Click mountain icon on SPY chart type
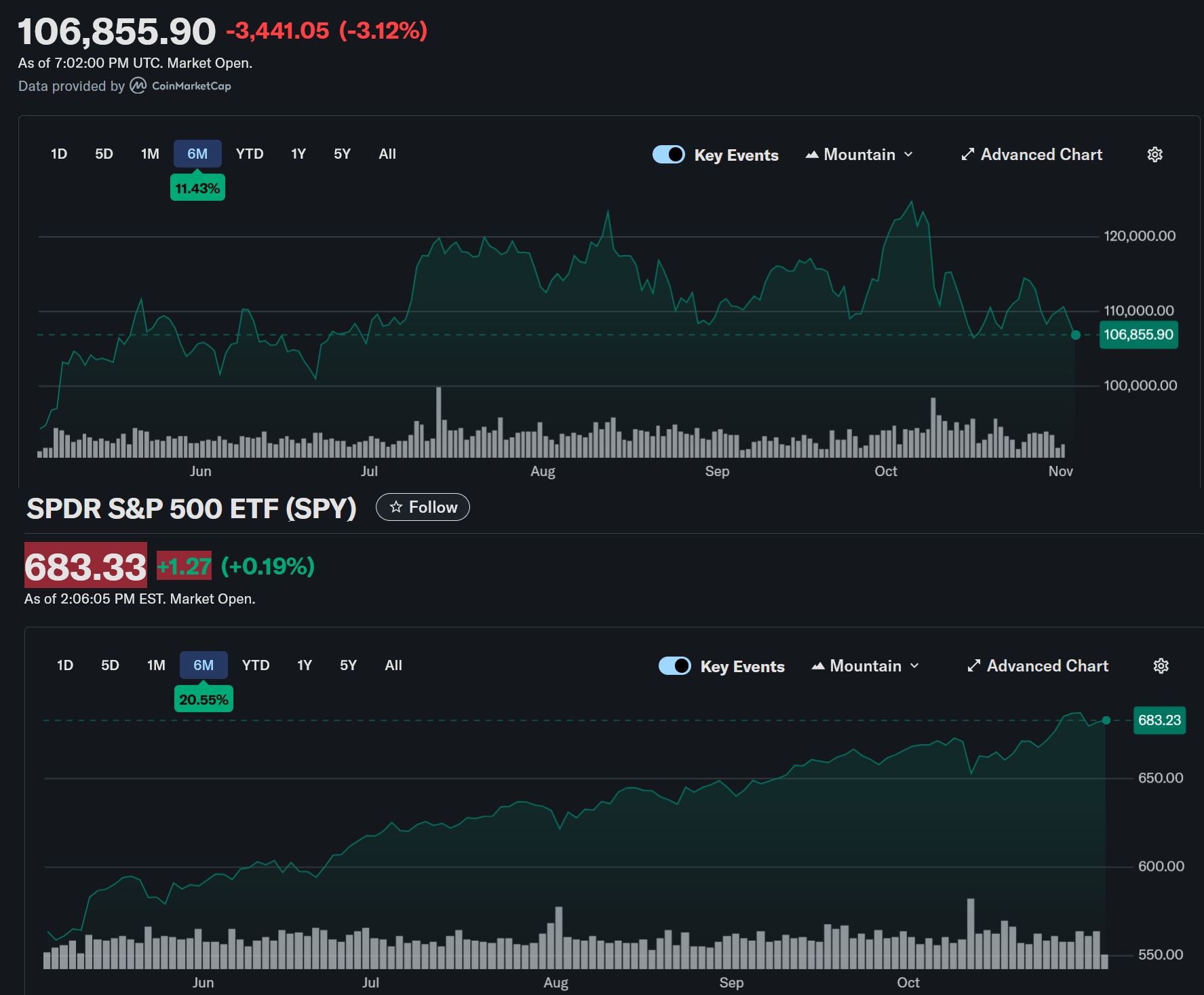This screenshot has width=1204, height=995. (x=818, y=666)
